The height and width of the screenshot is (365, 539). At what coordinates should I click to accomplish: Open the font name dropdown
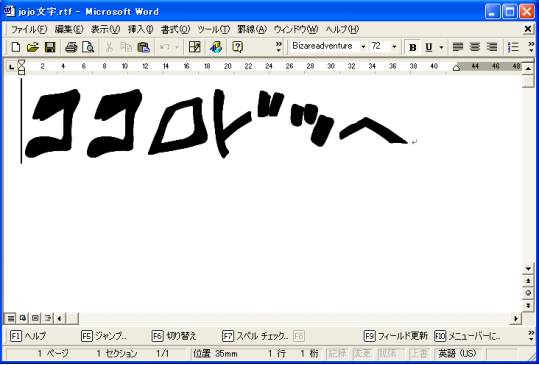click(x=363, y=46)
